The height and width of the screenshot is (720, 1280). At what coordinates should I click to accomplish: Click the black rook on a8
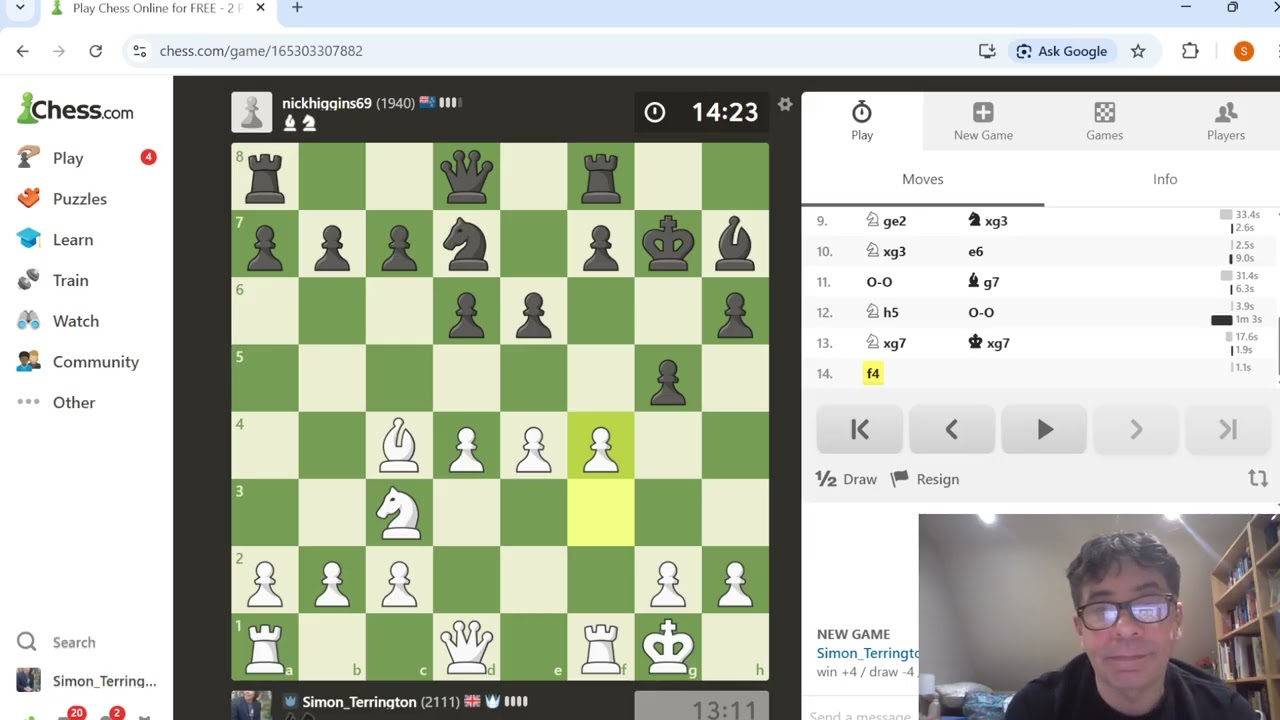tap(265, 176)
